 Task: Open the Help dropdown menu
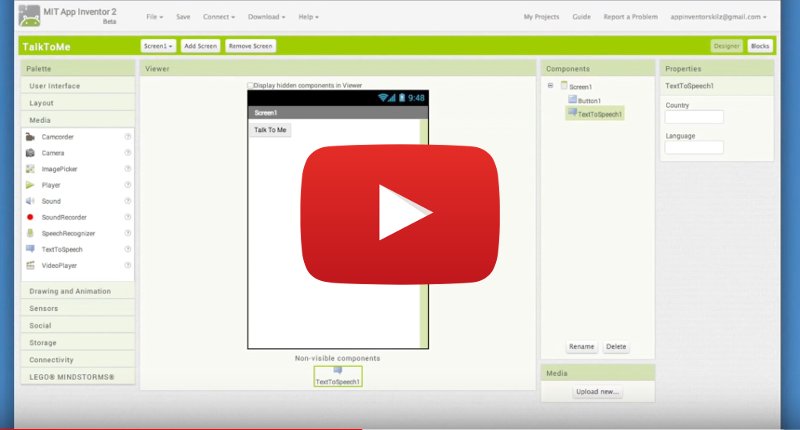coord(308,17)
